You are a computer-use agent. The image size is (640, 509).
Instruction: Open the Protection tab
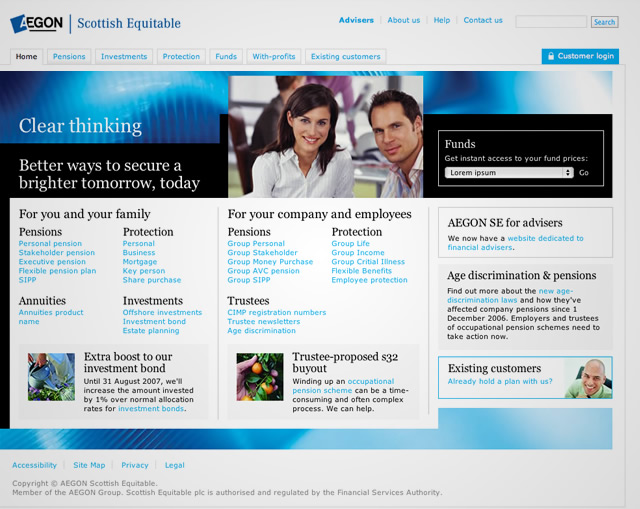(181, 56)
